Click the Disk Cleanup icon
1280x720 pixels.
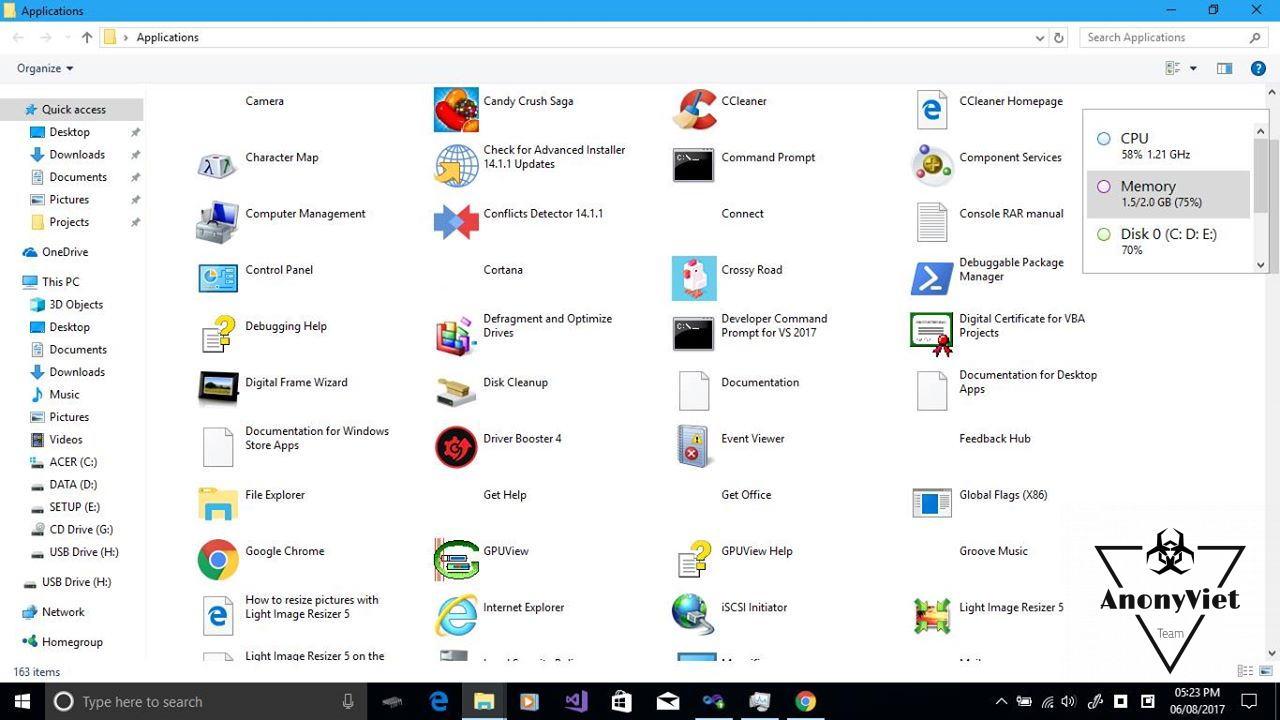pyautogui.click(x=455, y=390)
